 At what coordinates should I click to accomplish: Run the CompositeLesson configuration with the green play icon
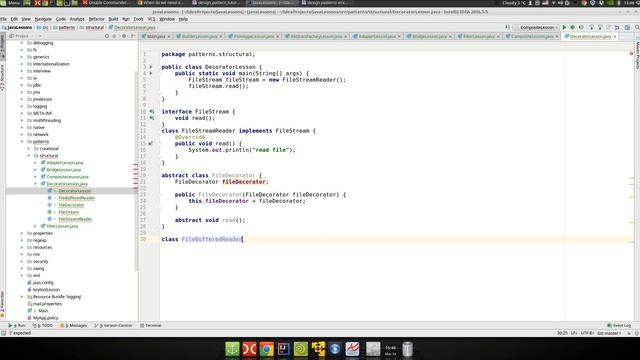pos(564,27)
